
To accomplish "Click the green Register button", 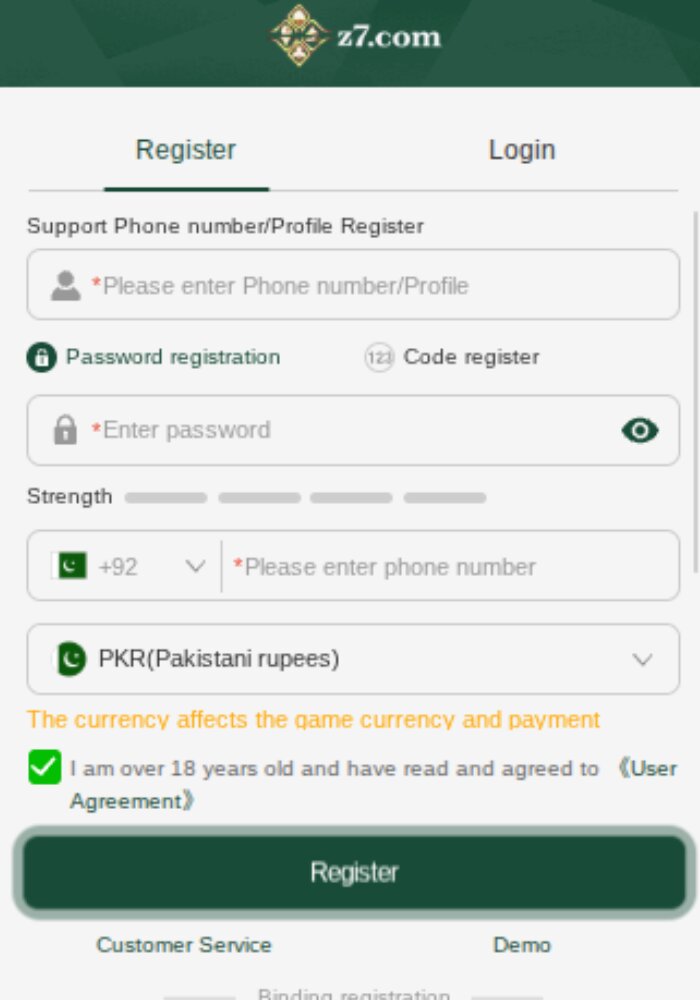I will point(354,872).
